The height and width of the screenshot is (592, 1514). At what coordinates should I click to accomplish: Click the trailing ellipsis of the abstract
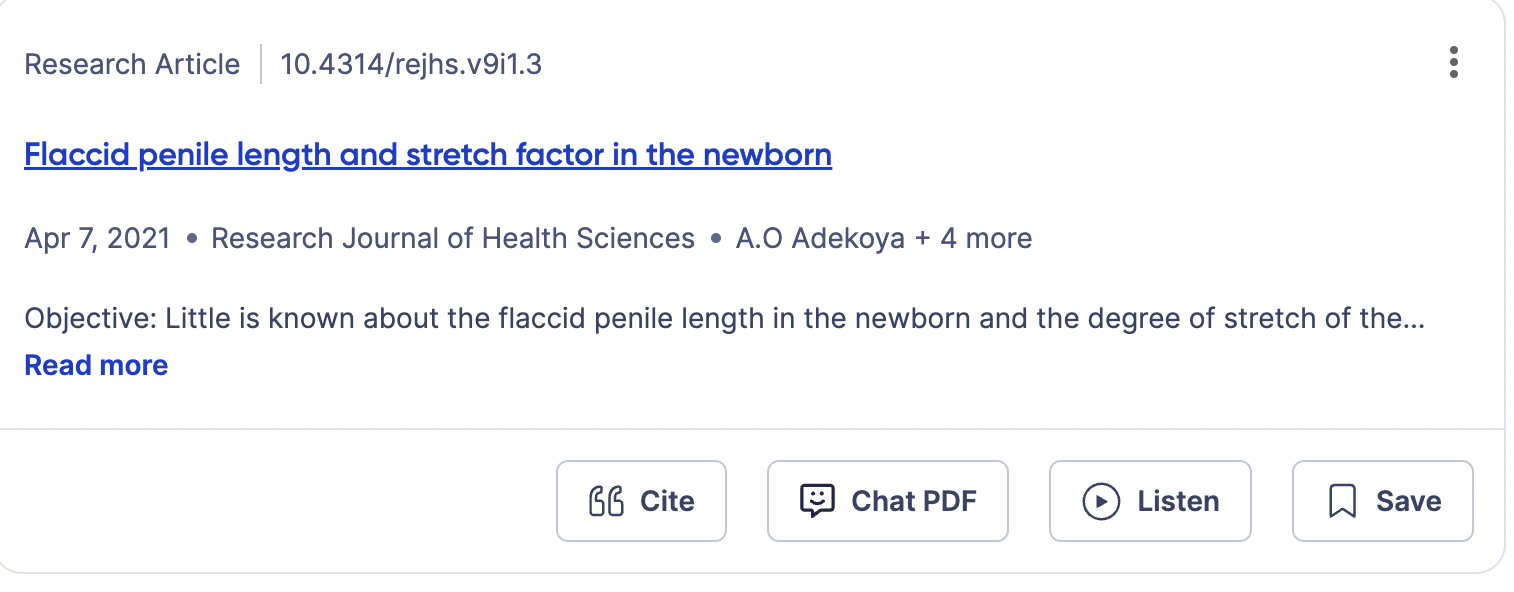point(1414,322)
